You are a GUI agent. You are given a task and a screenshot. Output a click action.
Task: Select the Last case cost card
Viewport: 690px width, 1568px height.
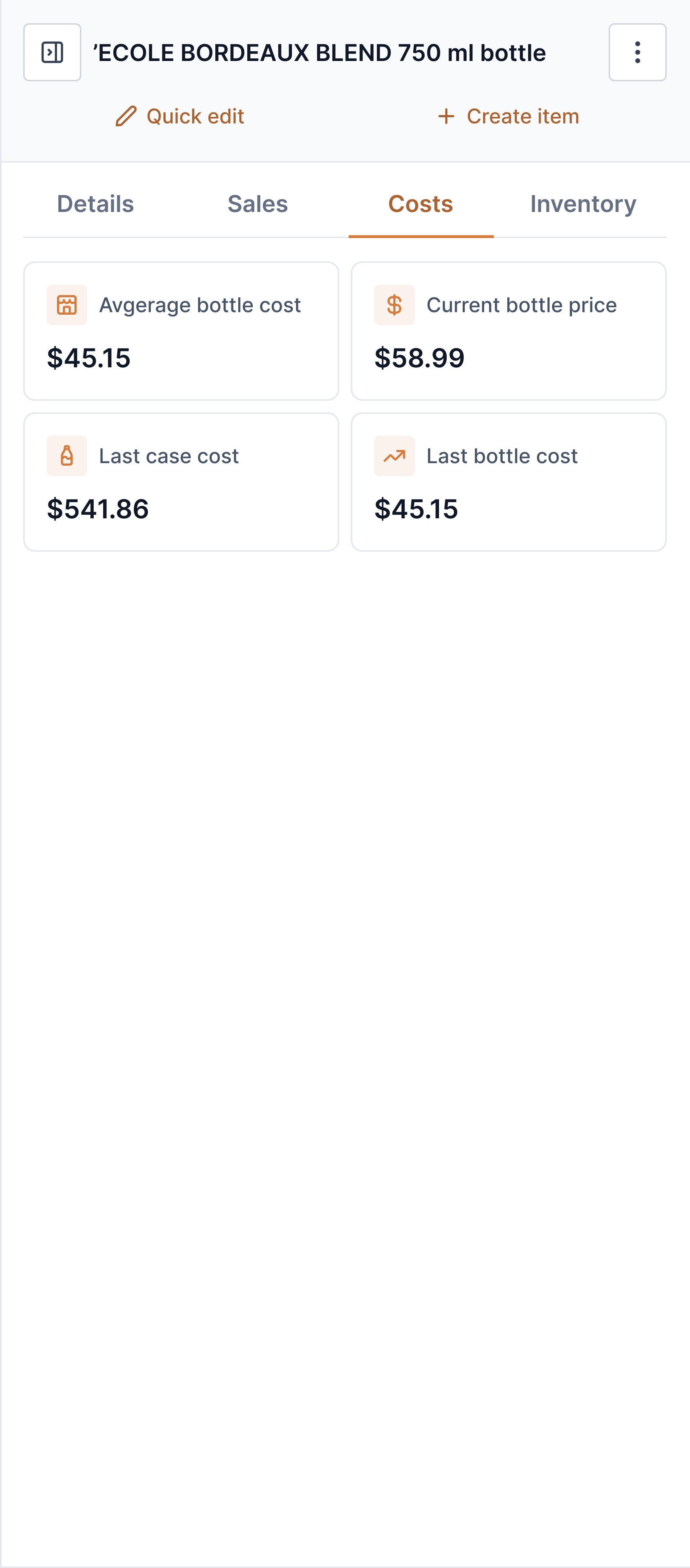181,482
